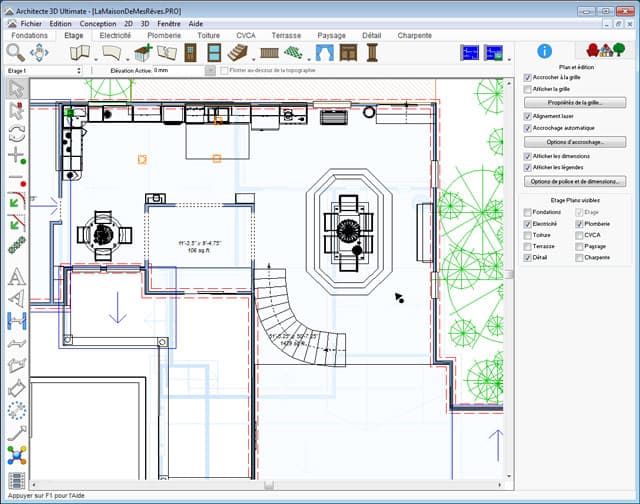This screenshot has width=640, height=504.
Task: Select the film strip tool
Action: (17, 481)
